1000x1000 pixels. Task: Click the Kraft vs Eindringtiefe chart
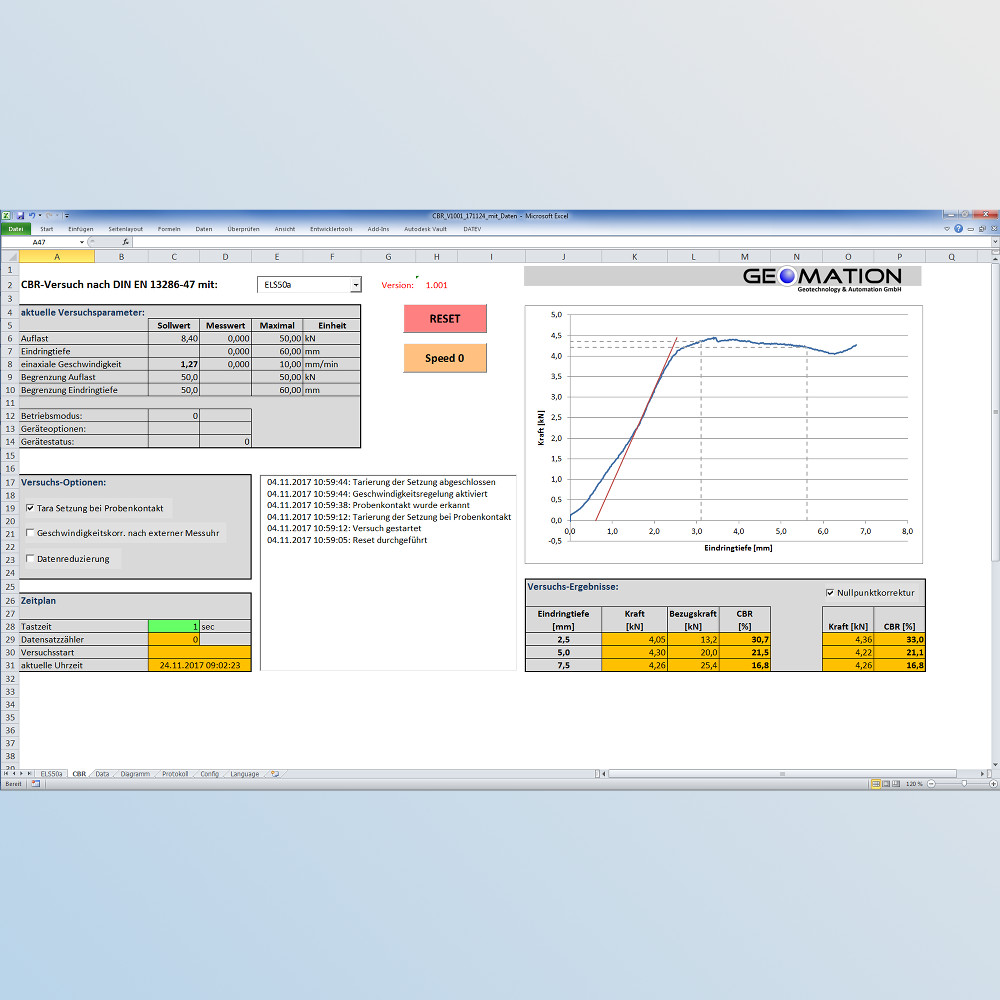coord(724,434)
